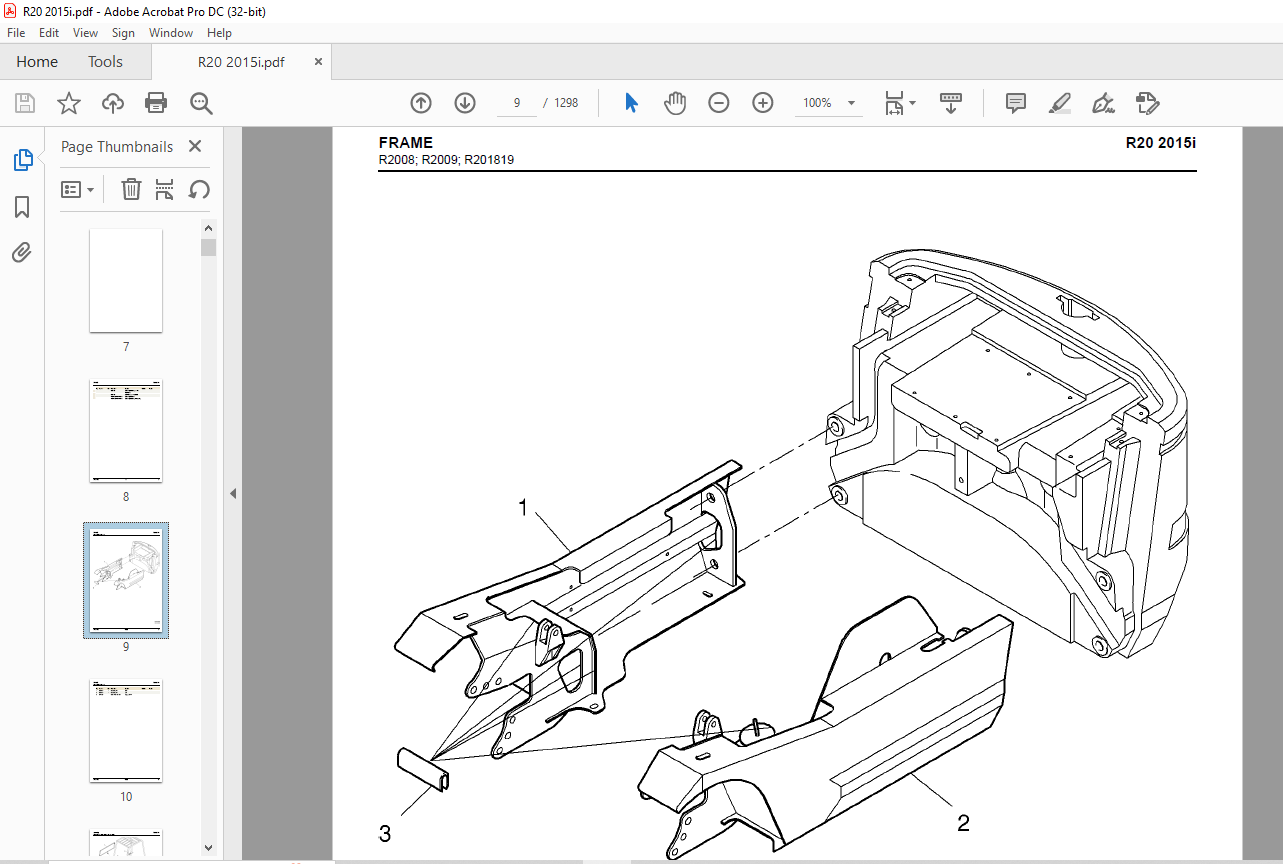Add a comment sticky note

point(1016,103)
